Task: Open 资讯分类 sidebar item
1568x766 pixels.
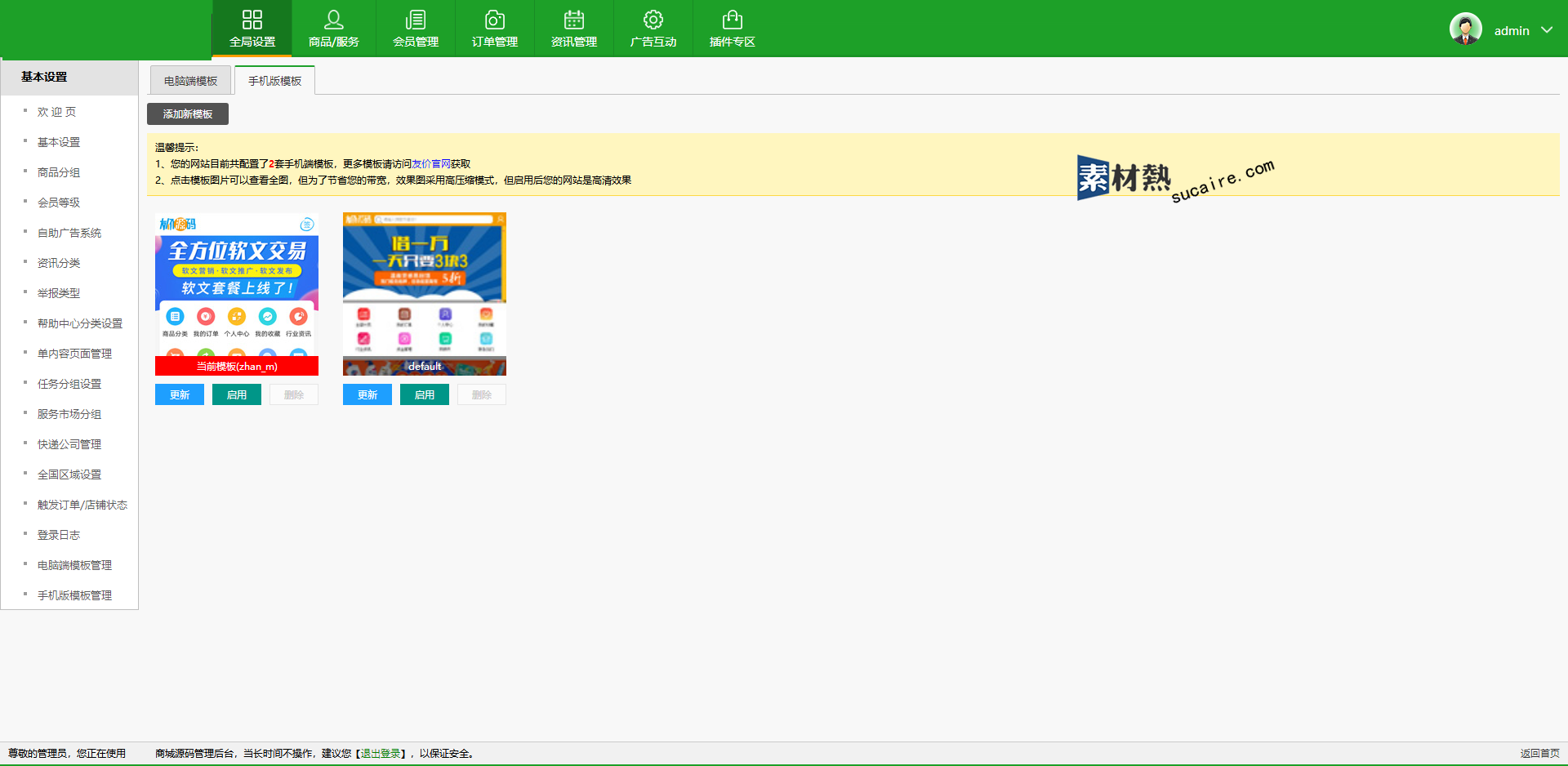Action: (x=59, y=263)
